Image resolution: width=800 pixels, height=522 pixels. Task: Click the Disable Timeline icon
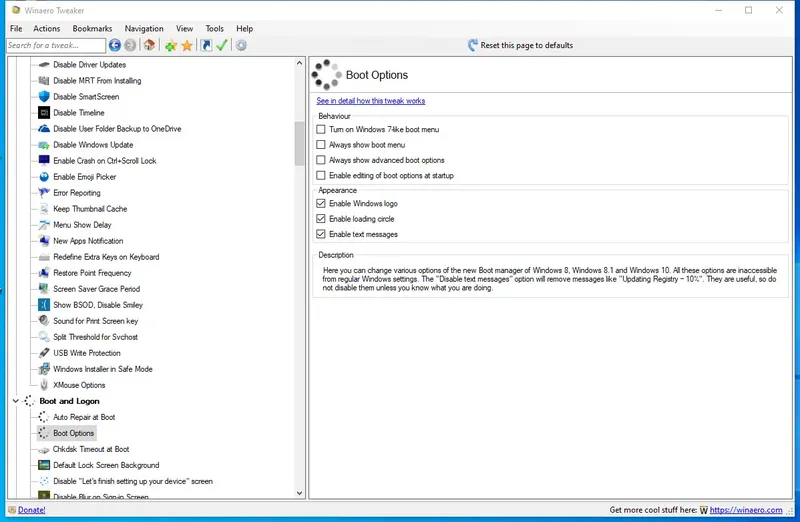point(44,113)
